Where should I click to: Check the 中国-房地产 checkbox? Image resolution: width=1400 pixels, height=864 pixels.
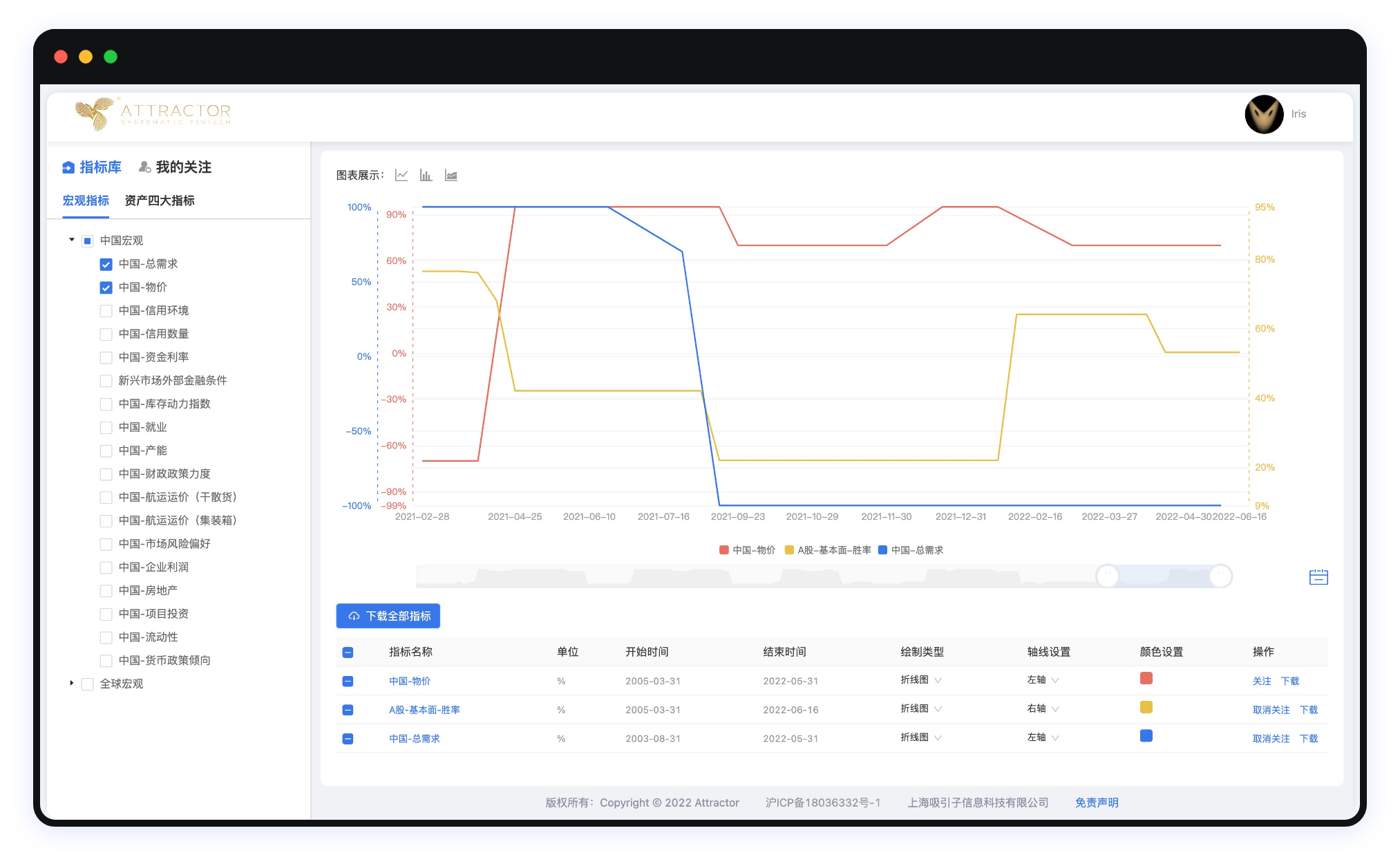[x=106, y=591]
